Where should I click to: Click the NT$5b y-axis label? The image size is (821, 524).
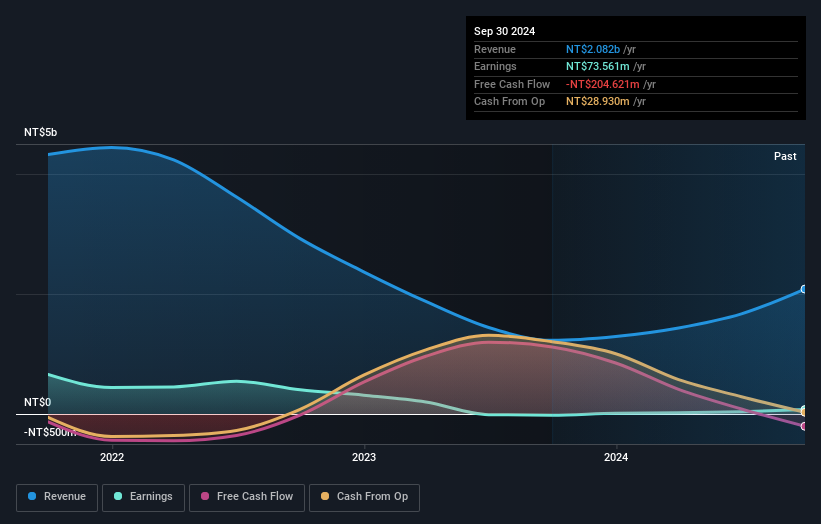[40, 132]
